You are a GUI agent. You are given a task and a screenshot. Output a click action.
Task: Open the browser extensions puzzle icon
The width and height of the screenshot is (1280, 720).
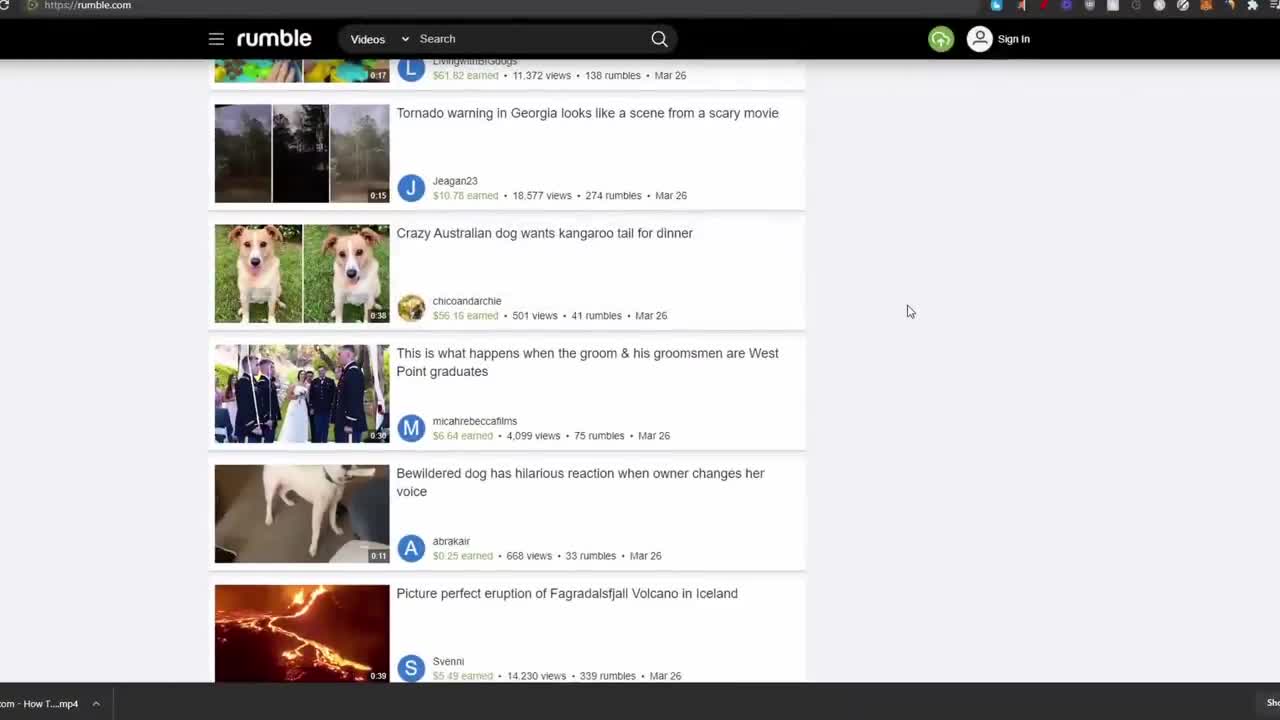click(x=1252, y=5)
